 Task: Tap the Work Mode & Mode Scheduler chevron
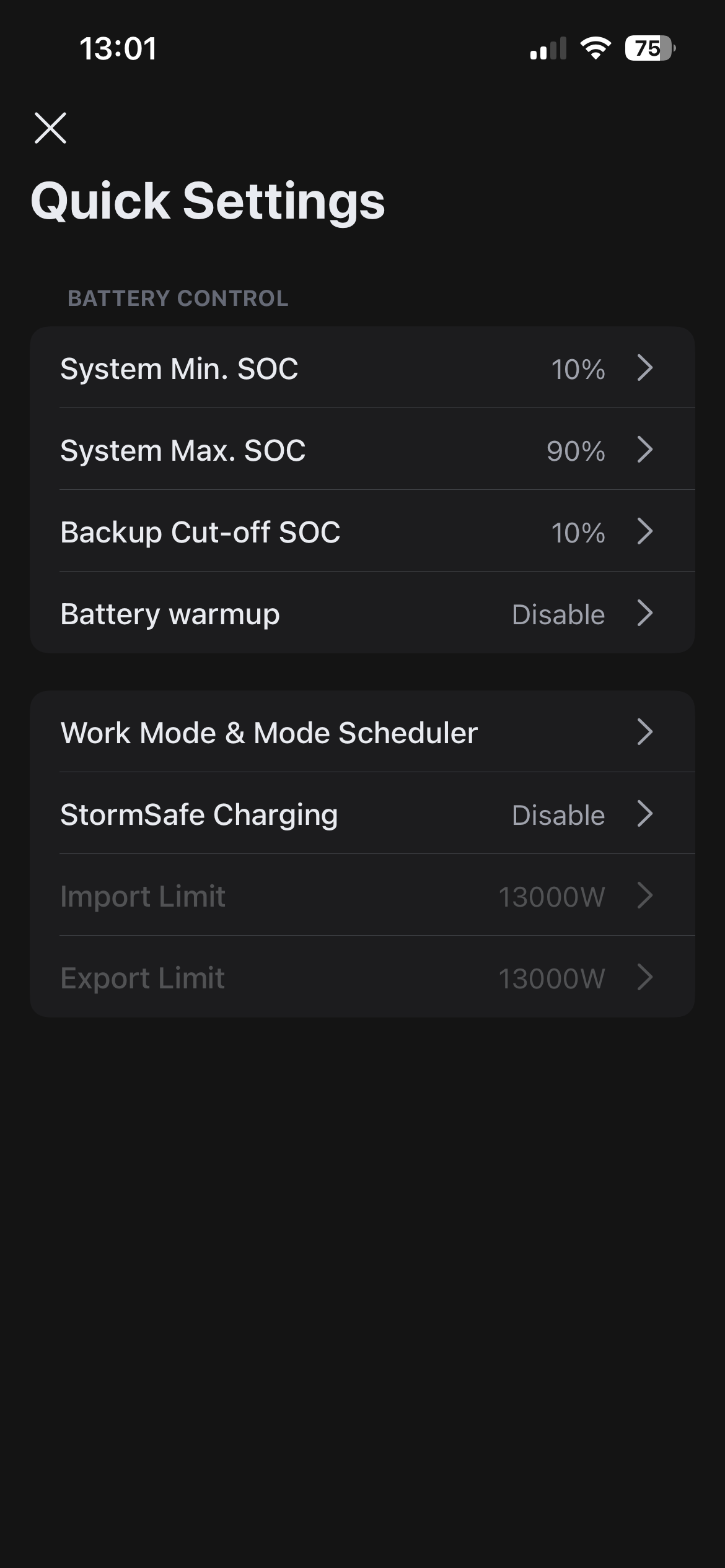pyautogui.click(x=645, y=732)
